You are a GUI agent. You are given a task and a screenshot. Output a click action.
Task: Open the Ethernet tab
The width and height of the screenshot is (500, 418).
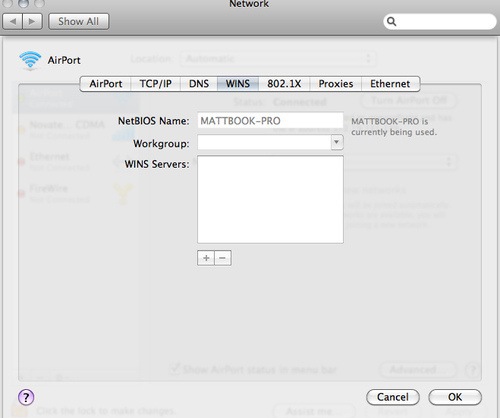tap(390, 84)
